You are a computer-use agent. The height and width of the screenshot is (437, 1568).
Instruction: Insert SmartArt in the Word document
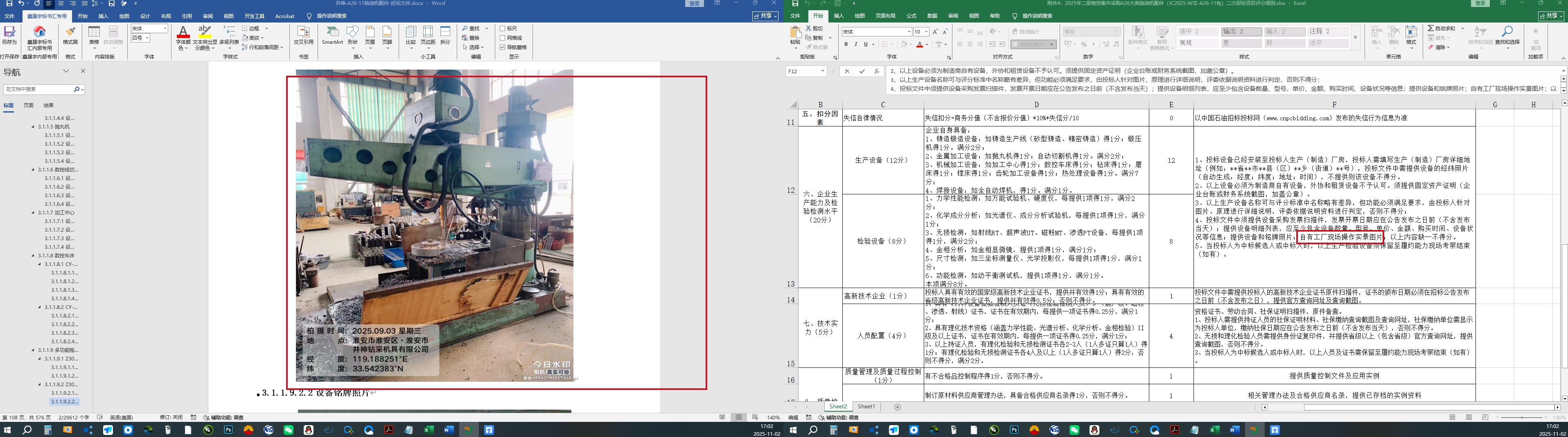tap(332, 35)
